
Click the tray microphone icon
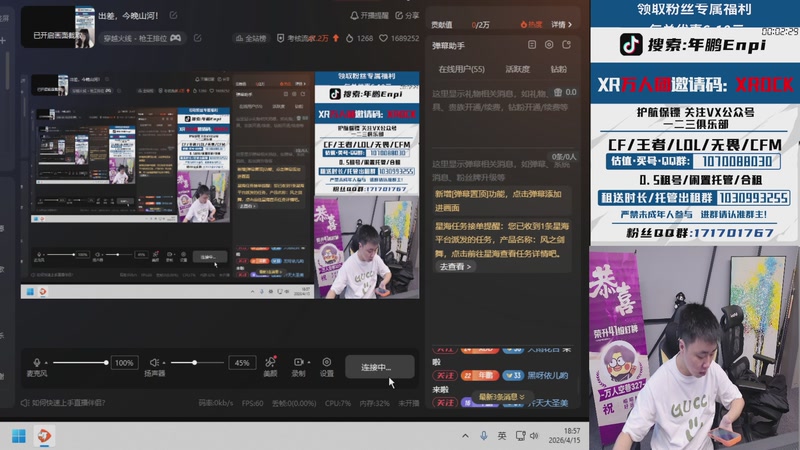coord(483,436)
